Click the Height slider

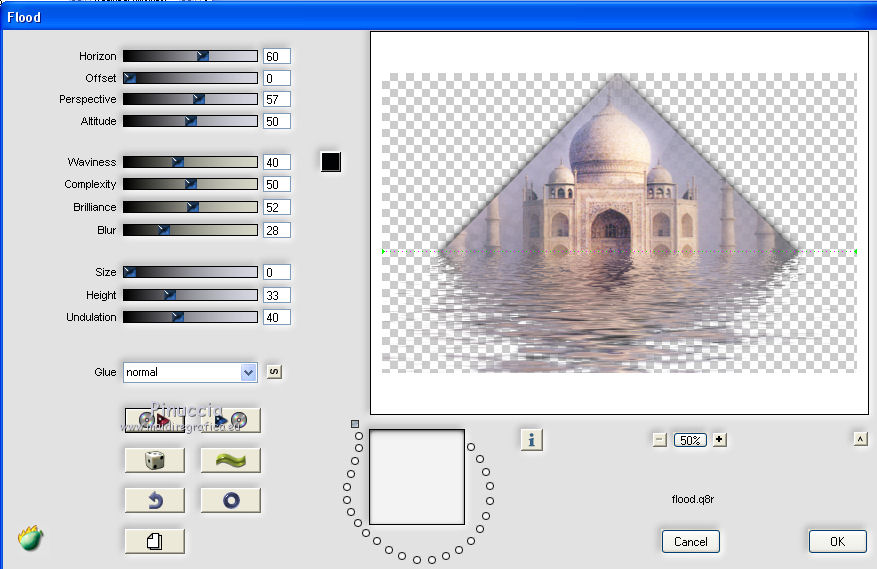[190, 295]
